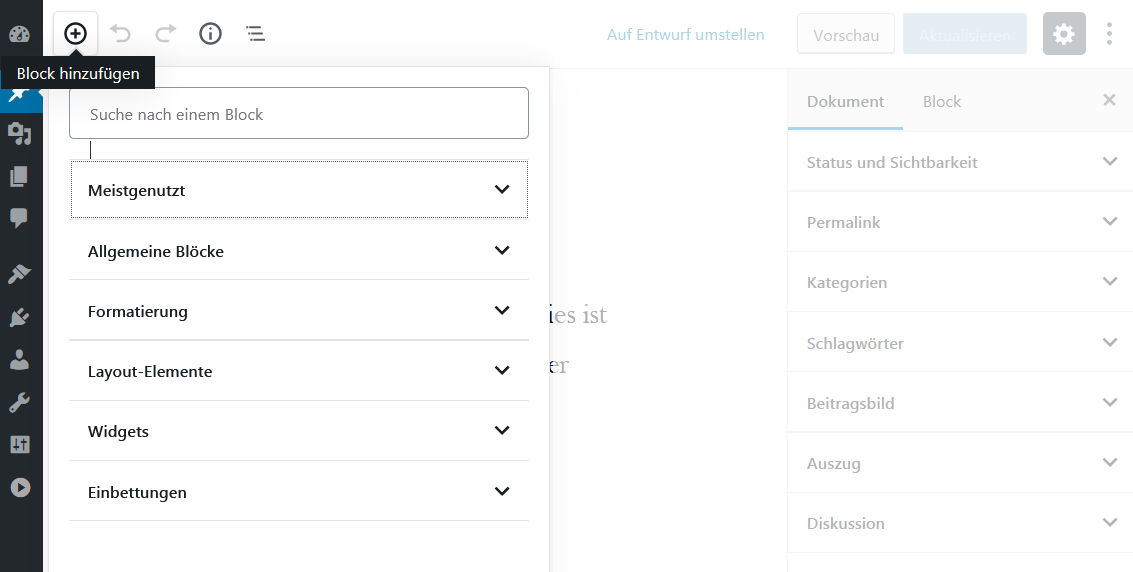Expand the Meistgenutzt block category
The image size is (1133, 572).
299,190
